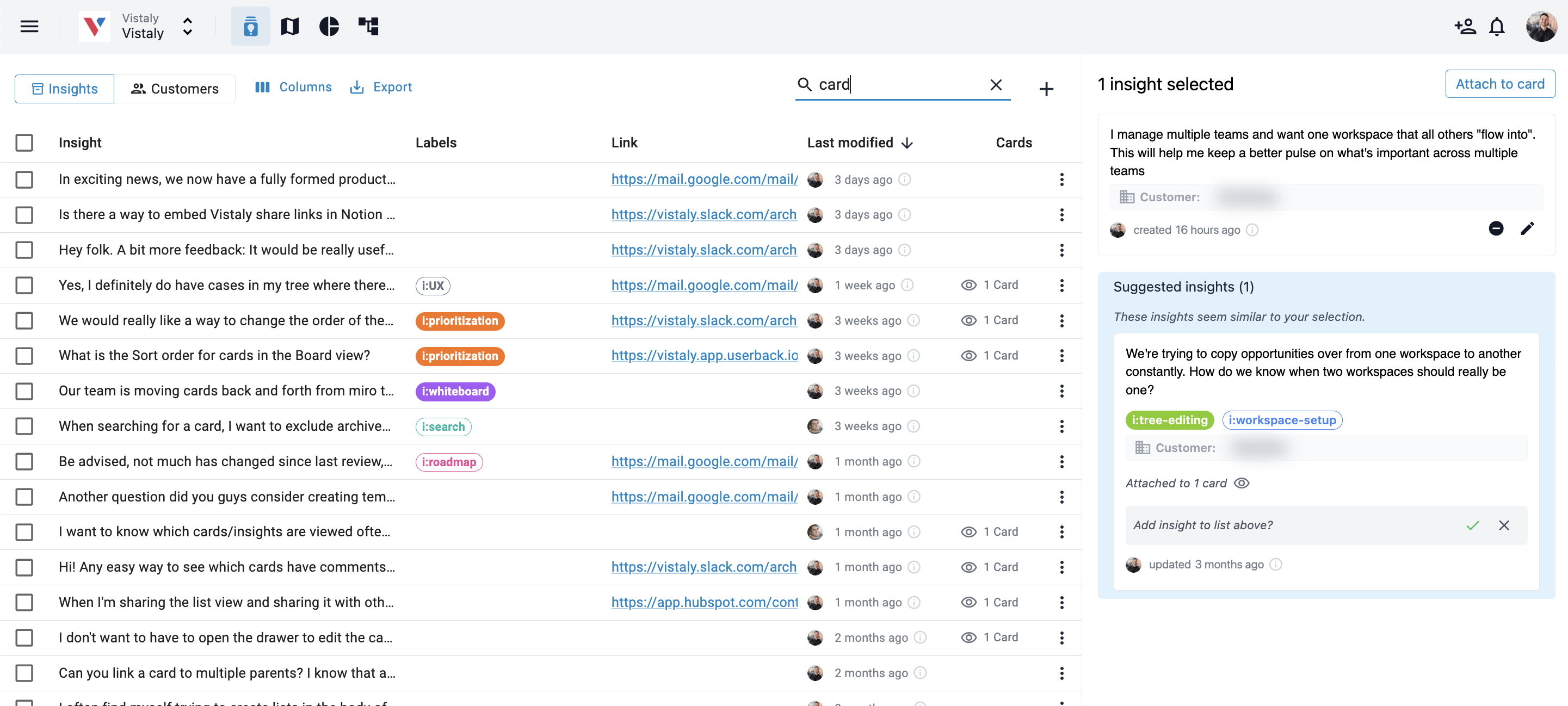Switch to the Customers tab
The image size is (1568, 706).
(175, 89)
